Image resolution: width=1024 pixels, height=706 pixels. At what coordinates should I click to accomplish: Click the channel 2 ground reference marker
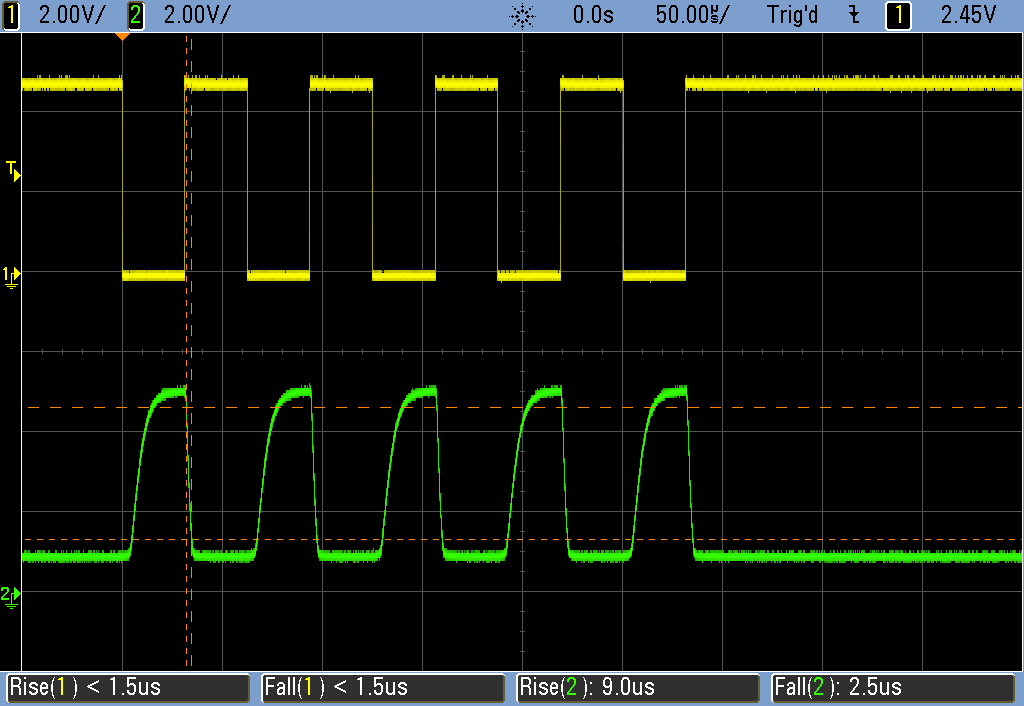coord(12,596)
